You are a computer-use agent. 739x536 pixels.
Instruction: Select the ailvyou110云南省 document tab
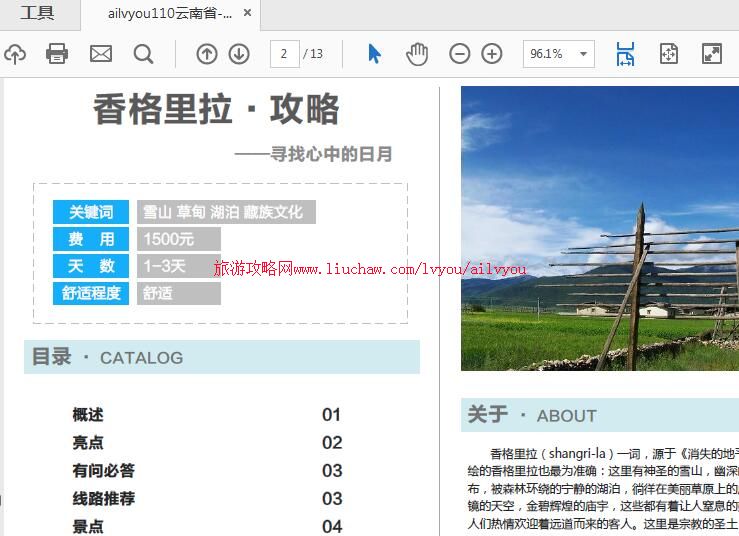point(170,14)
